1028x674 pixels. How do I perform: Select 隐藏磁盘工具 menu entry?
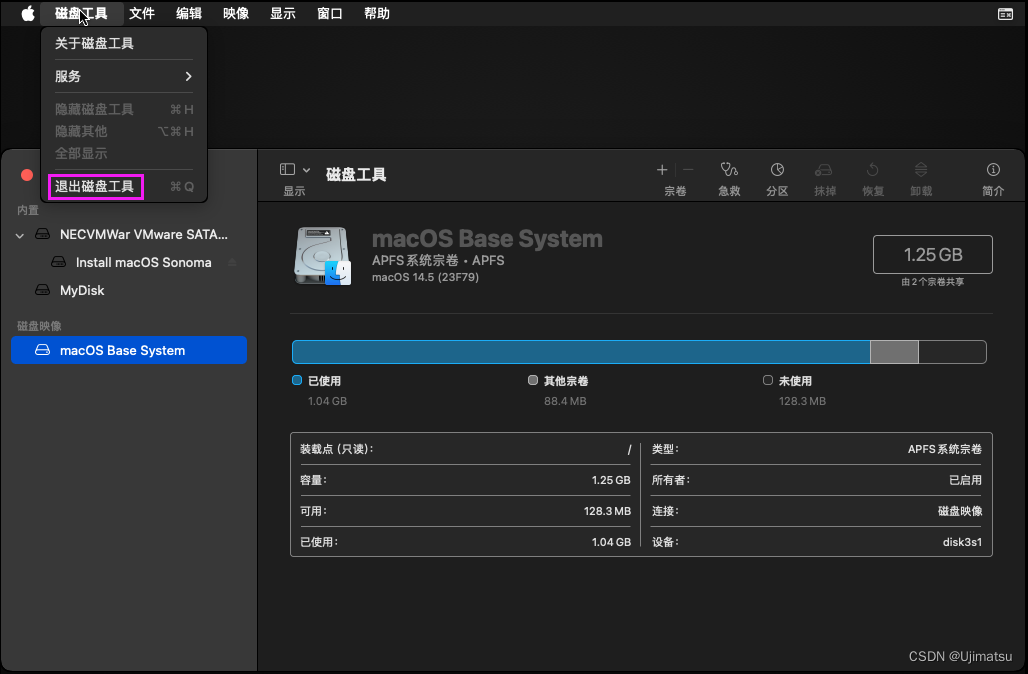tap(124, 109)
